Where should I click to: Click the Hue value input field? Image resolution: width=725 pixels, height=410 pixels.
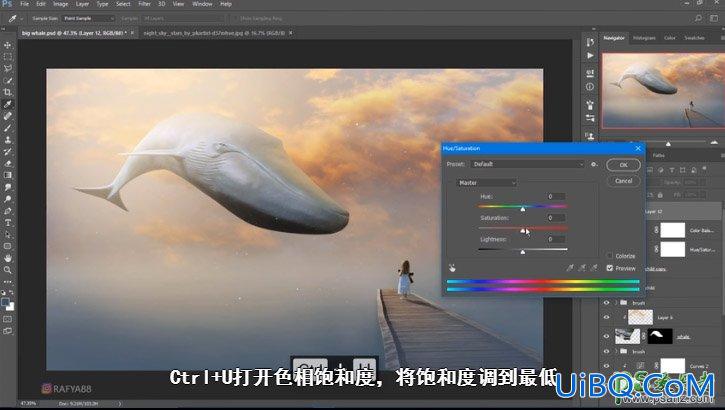555,196
